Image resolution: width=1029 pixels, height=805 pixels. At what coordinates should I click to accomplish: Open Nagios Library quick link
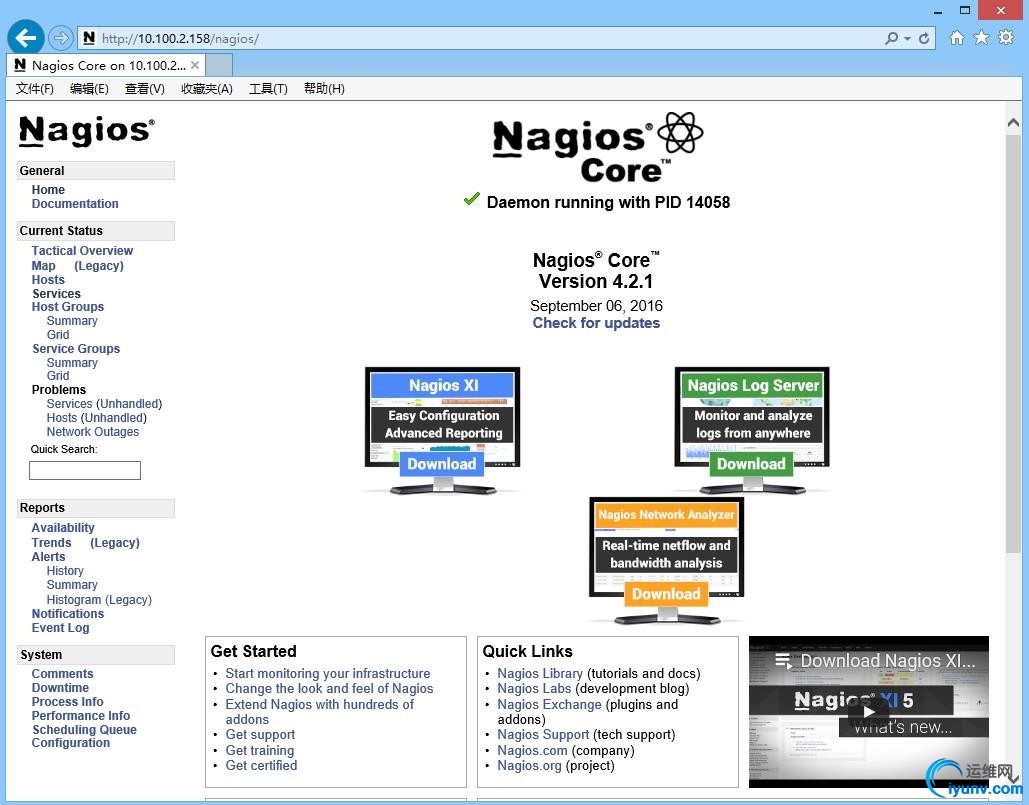[x=540, y=673]
